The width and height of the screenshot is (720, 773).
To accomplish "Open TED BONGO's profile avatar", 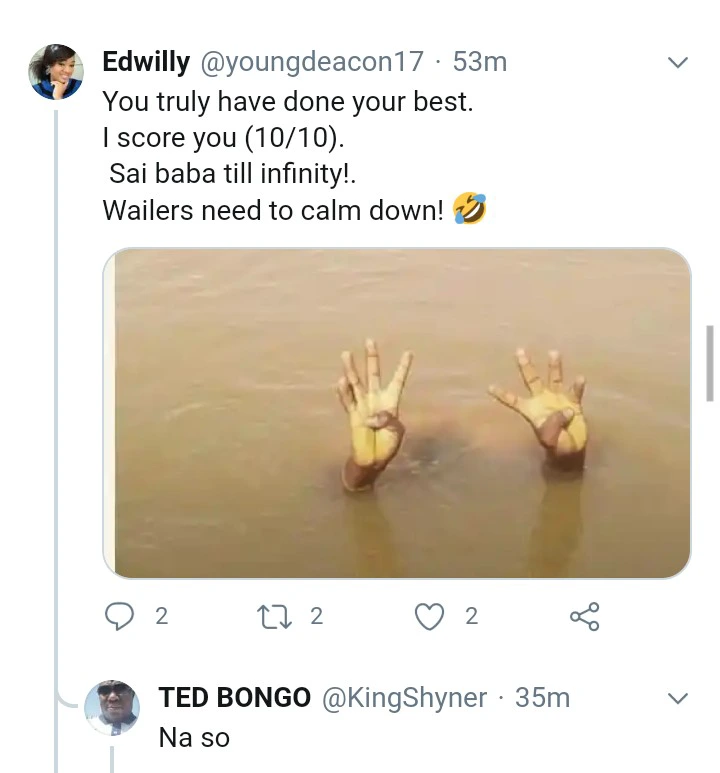I will pos(111,707).
